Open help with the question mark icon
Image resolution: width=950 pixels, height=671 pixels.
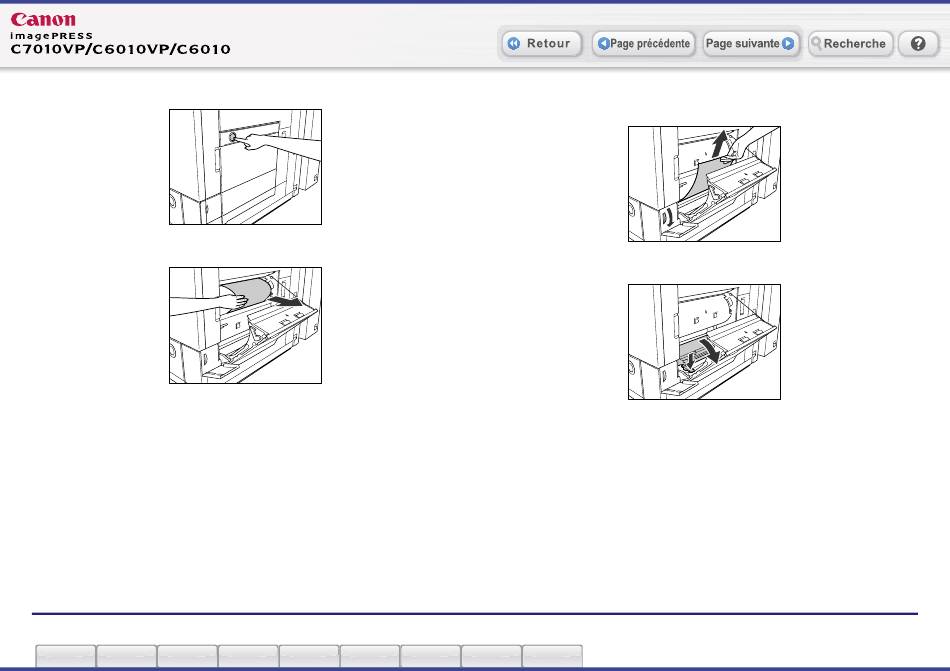[918, 44]
